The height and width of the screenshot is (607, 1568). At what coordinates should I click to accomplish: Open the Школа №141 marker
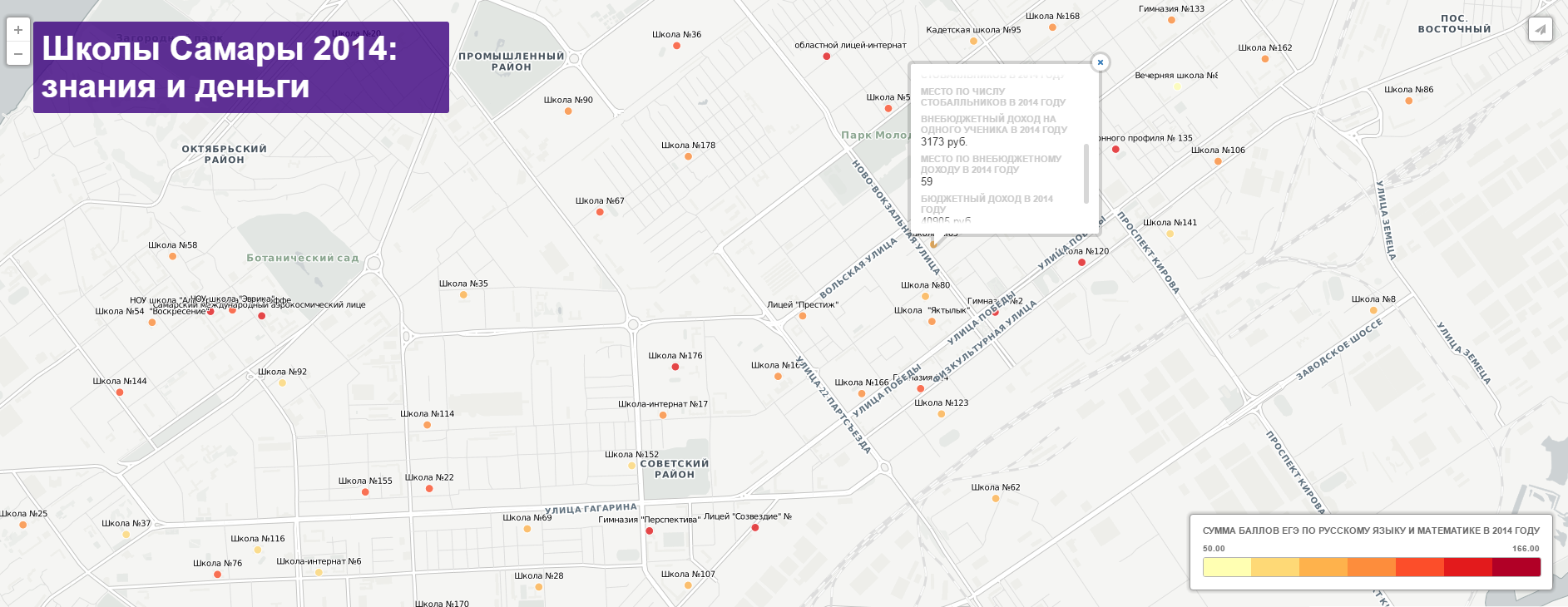[1170, 234]
